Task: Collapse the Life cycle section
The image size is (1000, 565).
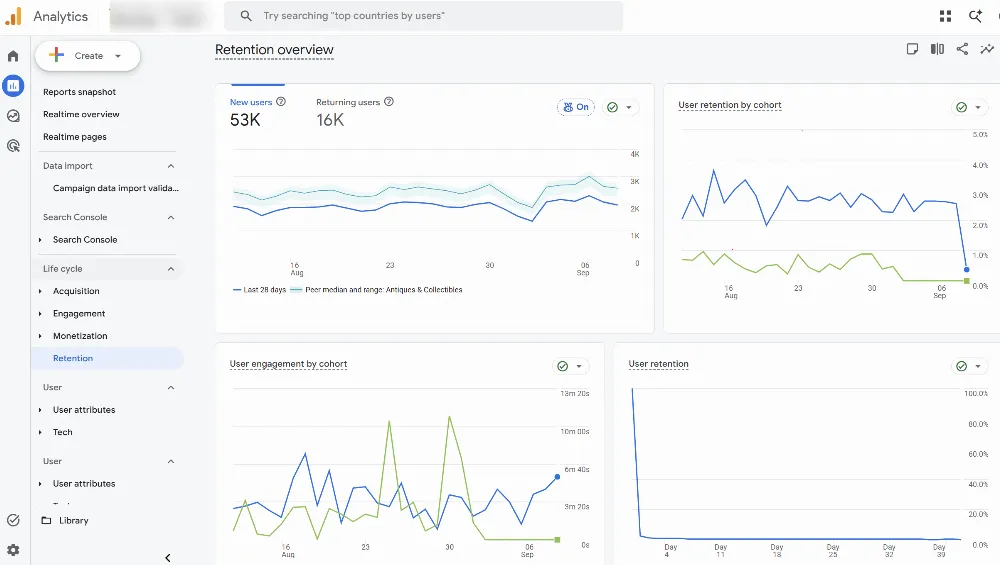Action: coord(171,268)
